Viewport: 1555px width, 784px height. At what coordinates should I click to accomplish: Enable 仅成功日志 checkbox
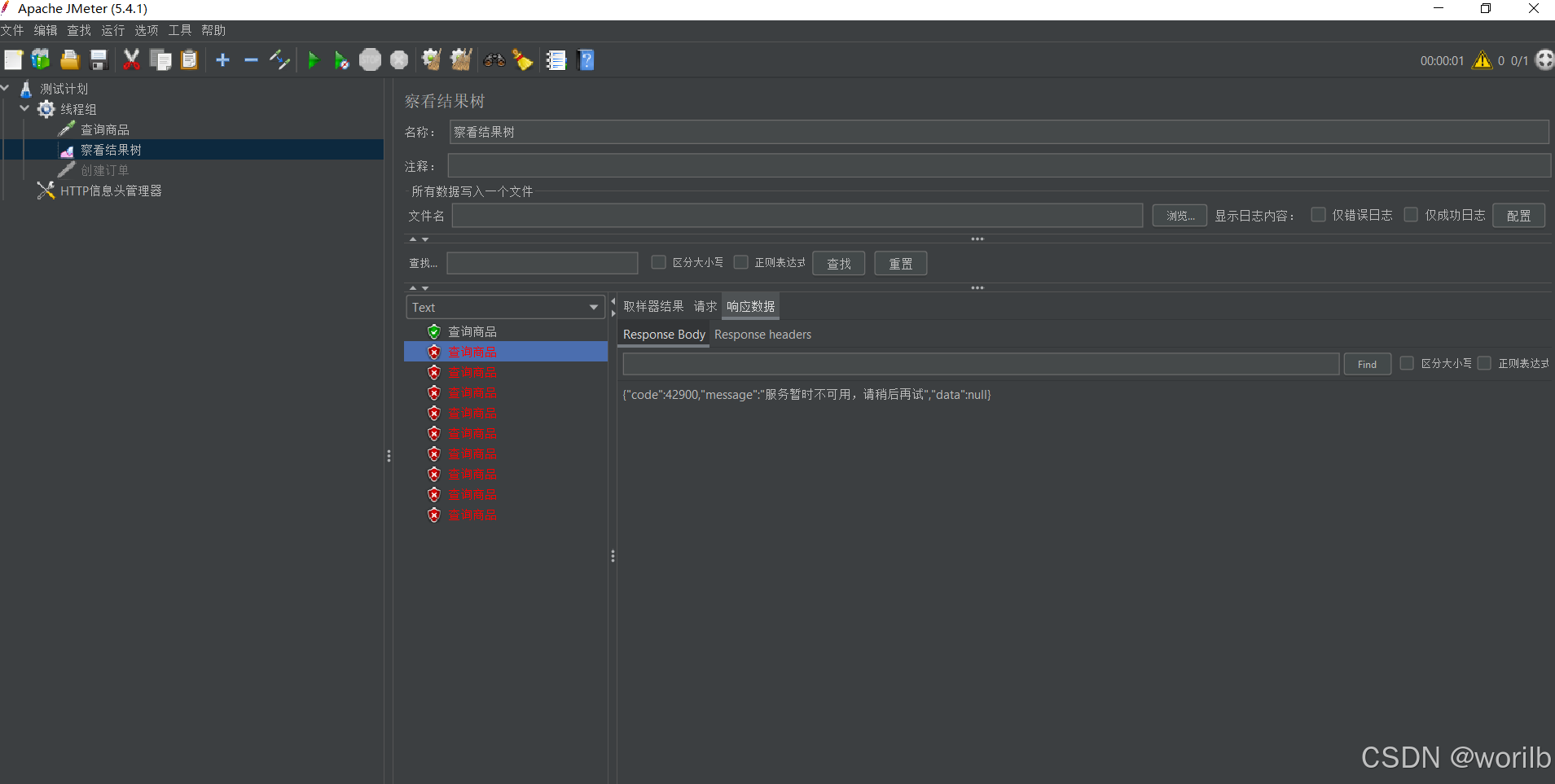[x=1411, y=215]
